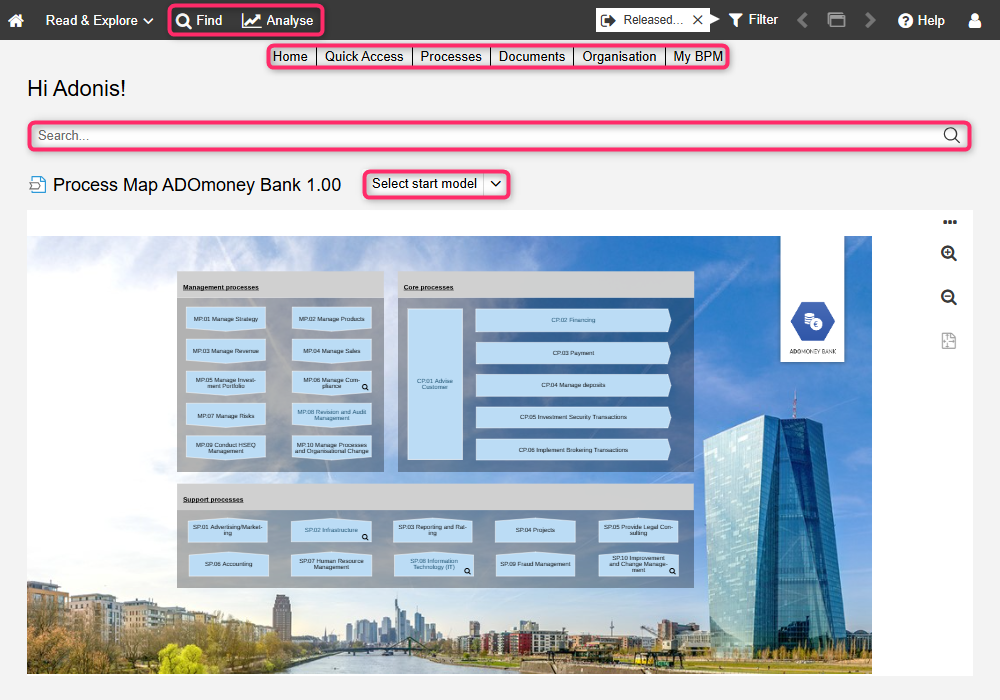Switch to the Processes tab

point(451,57)
